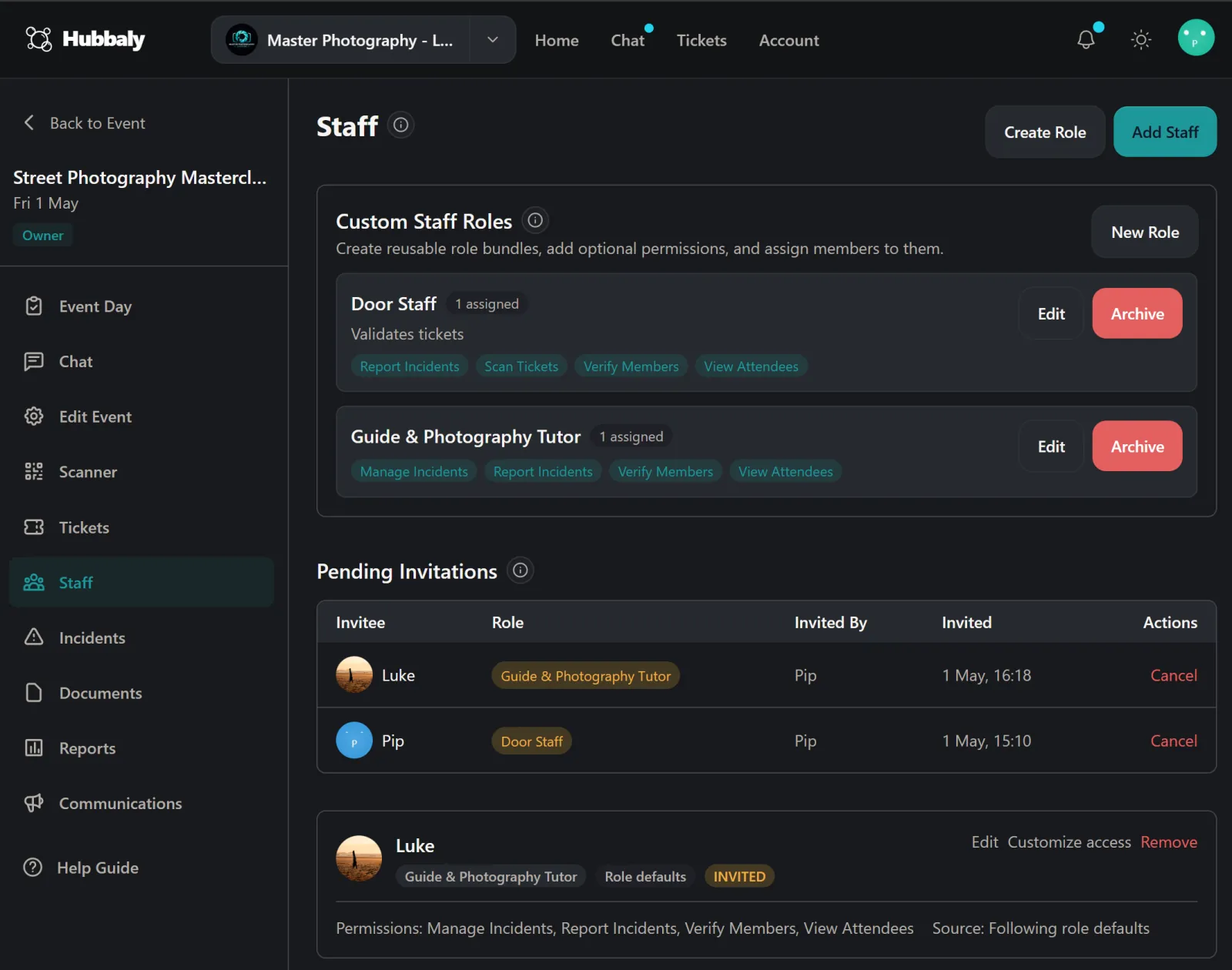Edit the Guide & Photography Tutor role
Viewport: 1232px width, 970px height.
[1051, 447]
